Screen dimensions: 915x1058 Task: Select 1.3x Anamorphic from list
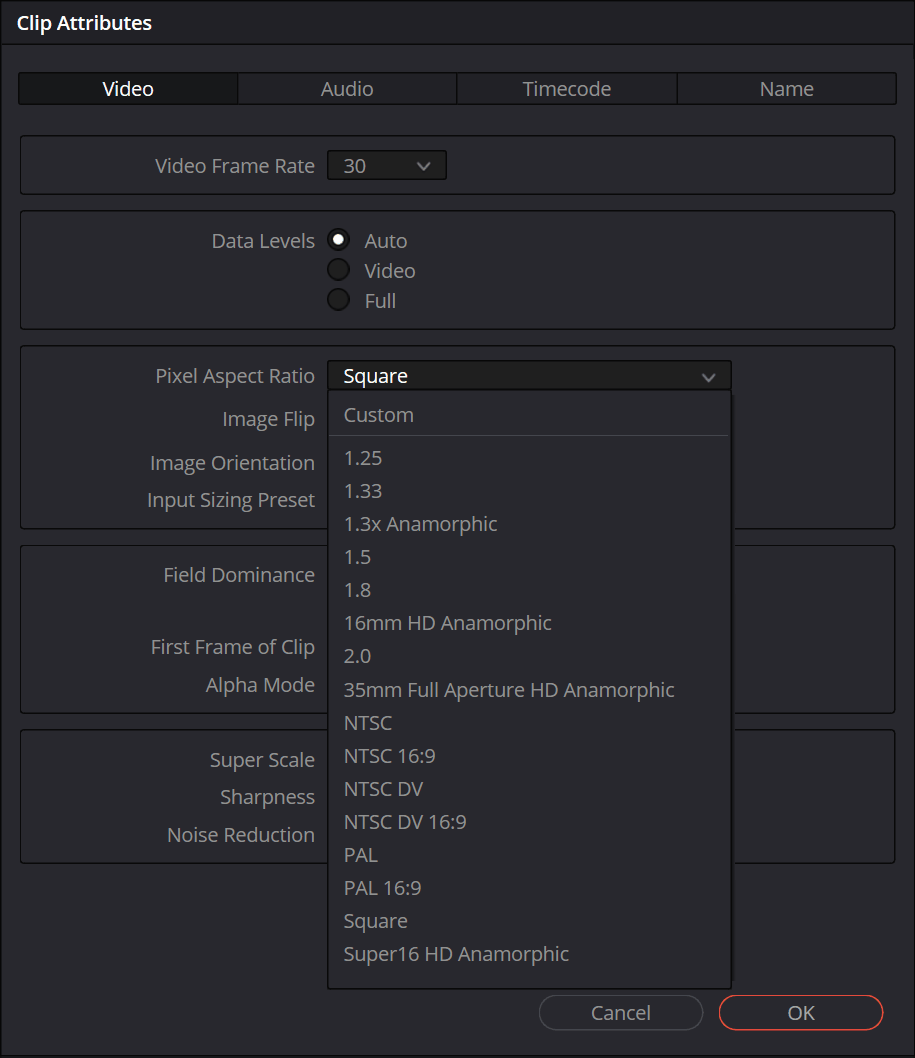pos(420,524)
